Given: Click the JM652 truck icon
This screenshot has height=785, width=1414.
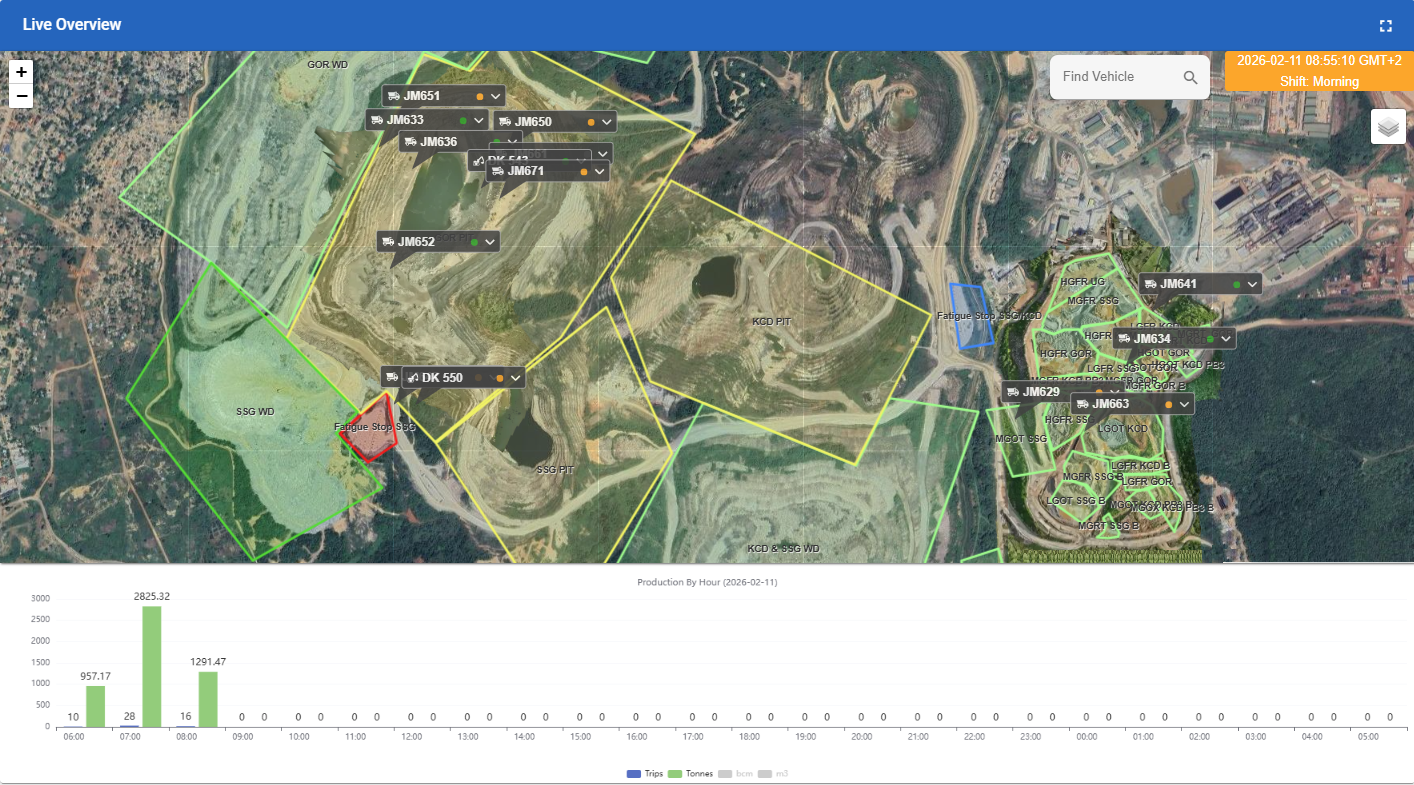Looking at the screenshot, I should (388, 242).
